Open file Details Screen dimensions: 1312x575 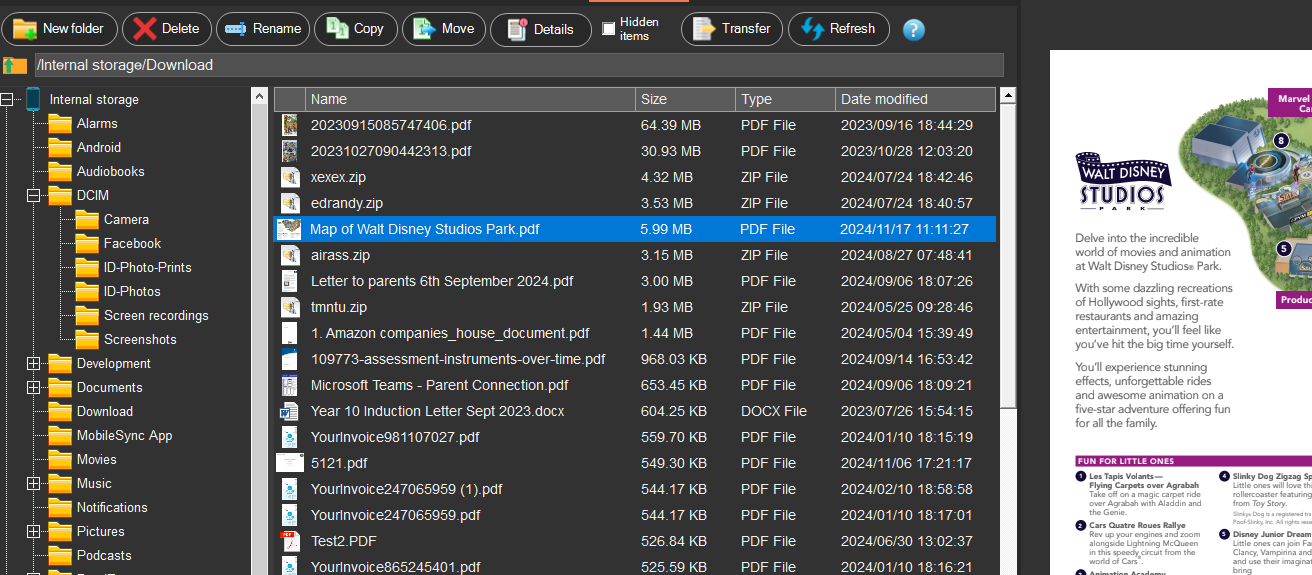(x=540, y=29)
